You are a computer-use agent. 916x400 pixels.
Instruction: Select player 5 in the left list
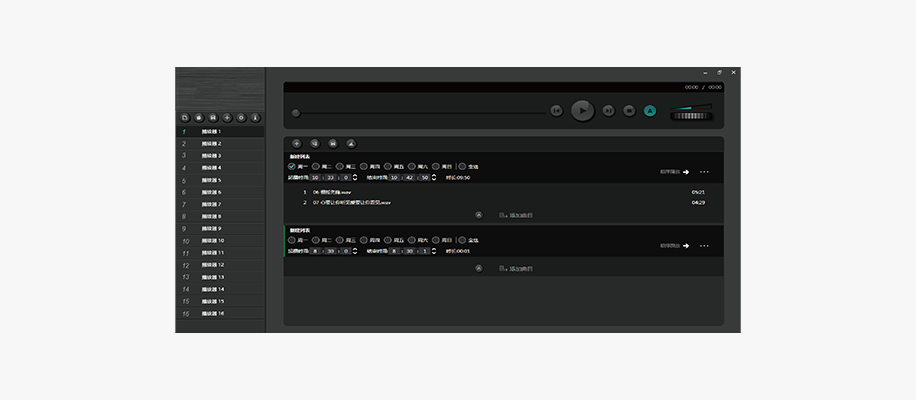click(211, 180)
